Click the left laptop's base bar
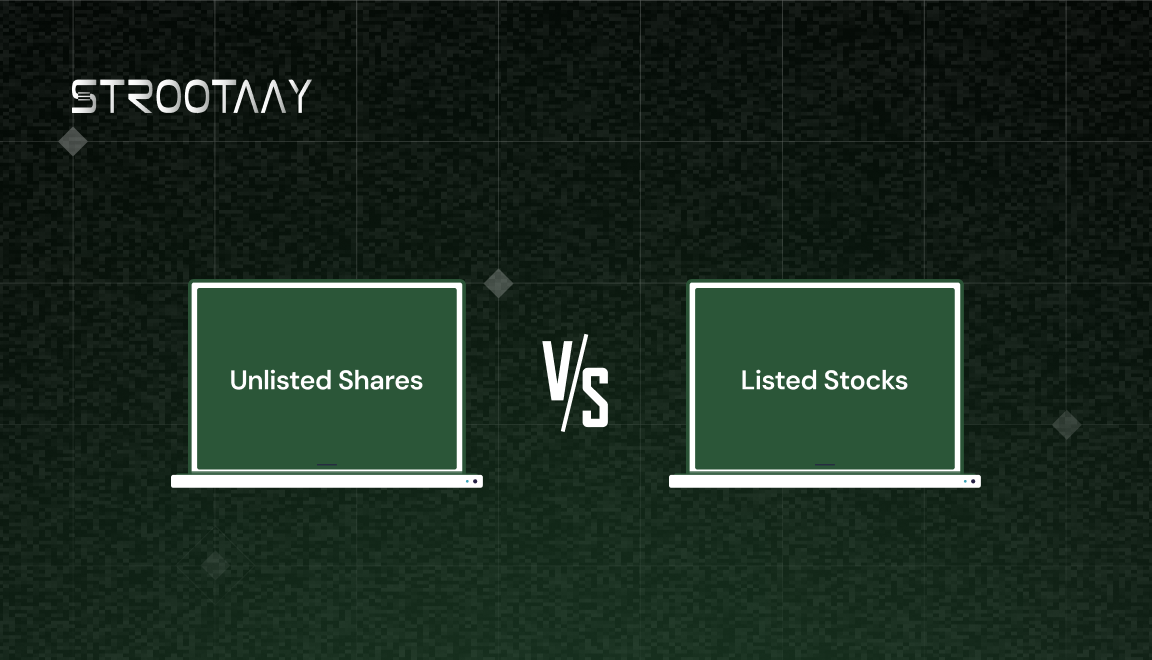The height and width of the screenshot is (660, 1152). point(327,481)
